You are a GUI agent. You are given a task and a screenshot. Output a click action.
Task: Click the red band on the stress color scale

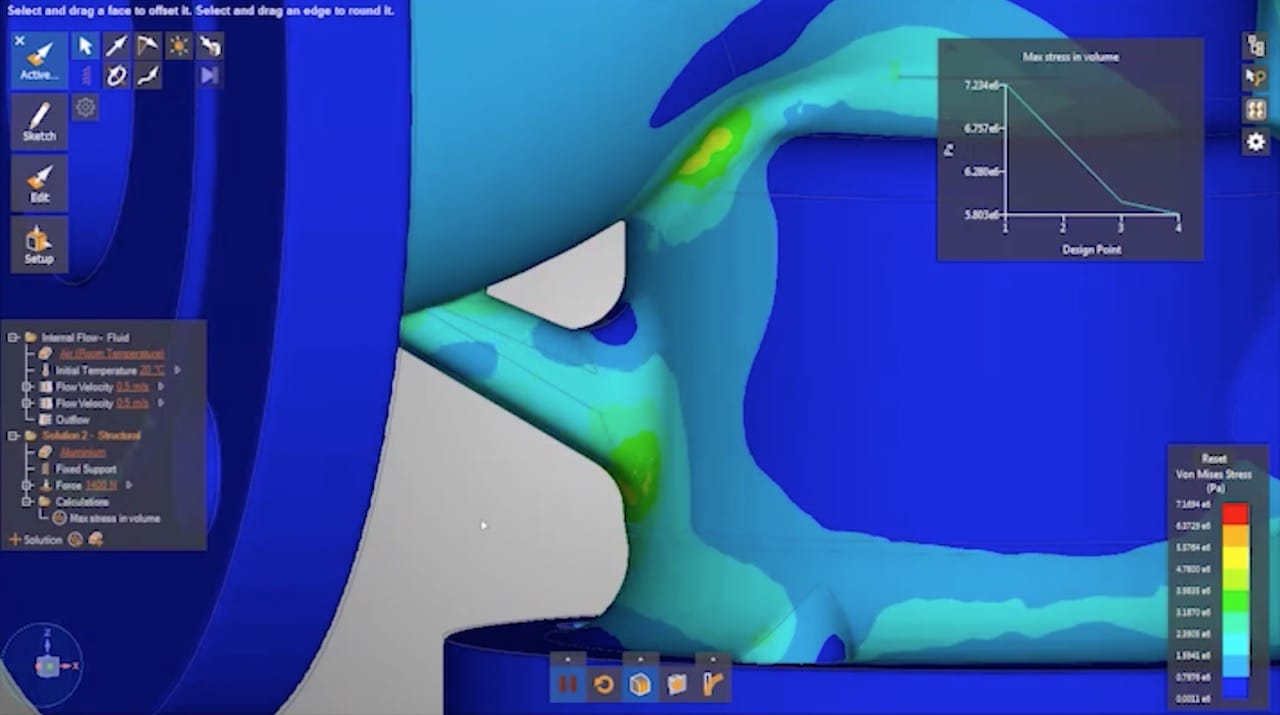[1236, 512]
